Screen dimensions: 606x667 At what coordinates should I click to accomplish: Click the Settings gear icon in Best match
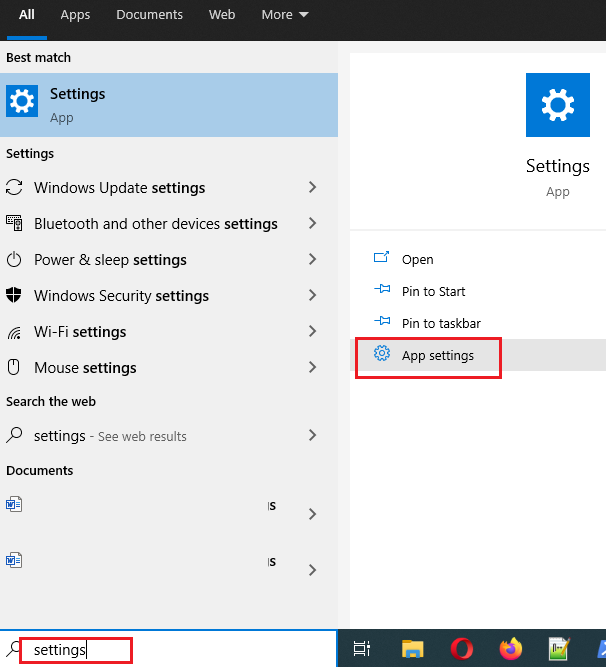point(22,101)
